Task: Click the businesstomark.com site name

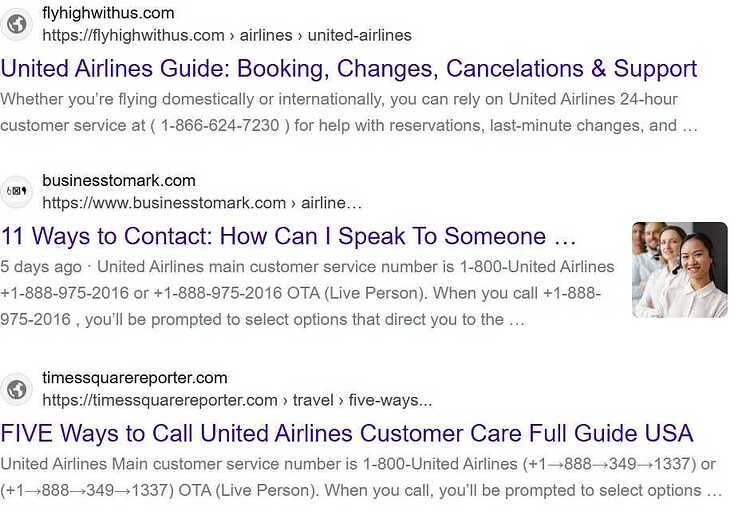Action: (x=119, y=180)
